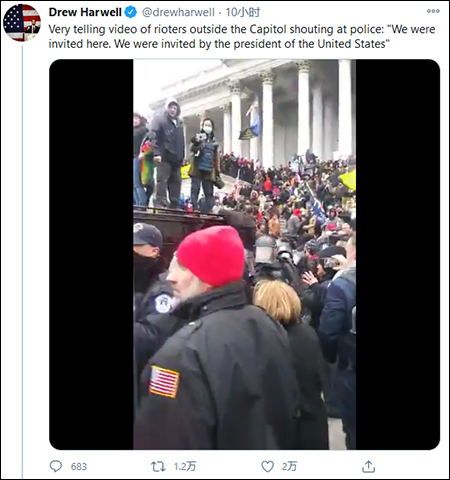450x480 pixels.
Task: Click the blue verified badge
Action: (x=130, y=12)
